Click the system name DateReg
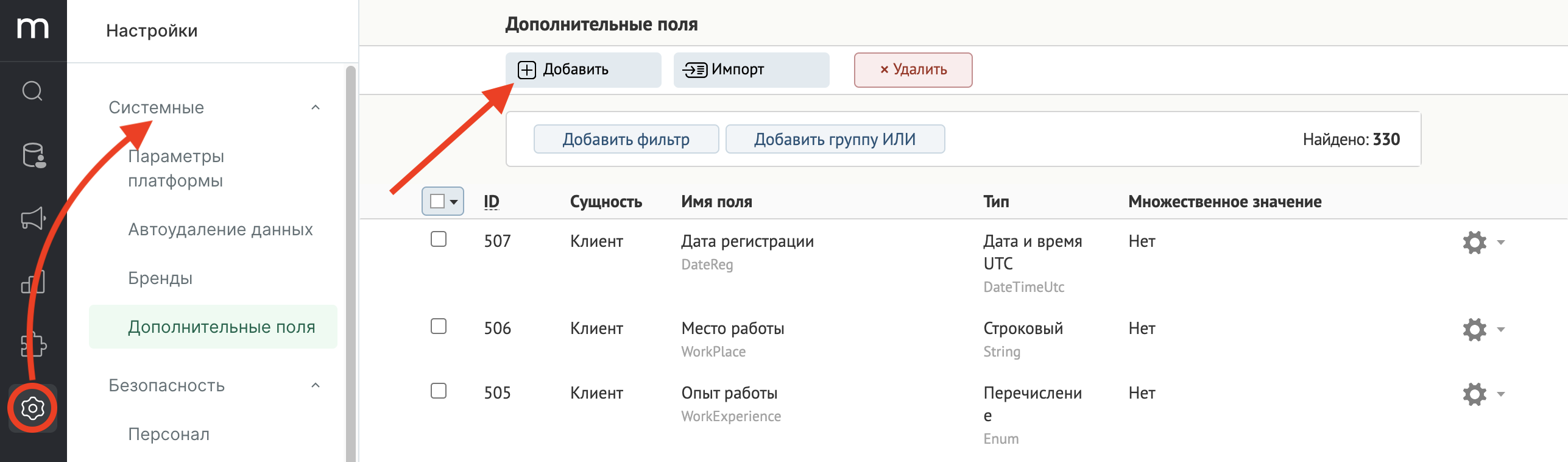The image size is (1568, 462). tap(707, 265)
